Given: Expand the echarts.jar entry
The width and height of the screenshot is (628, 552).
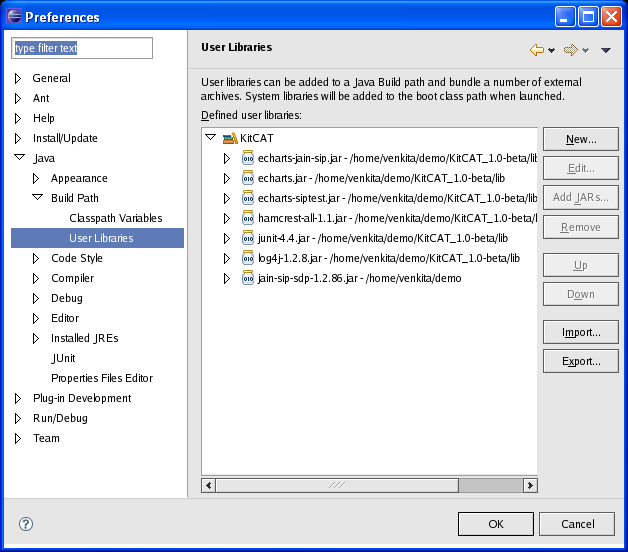Looking at the screenshot, I should (x=227, y=178).
